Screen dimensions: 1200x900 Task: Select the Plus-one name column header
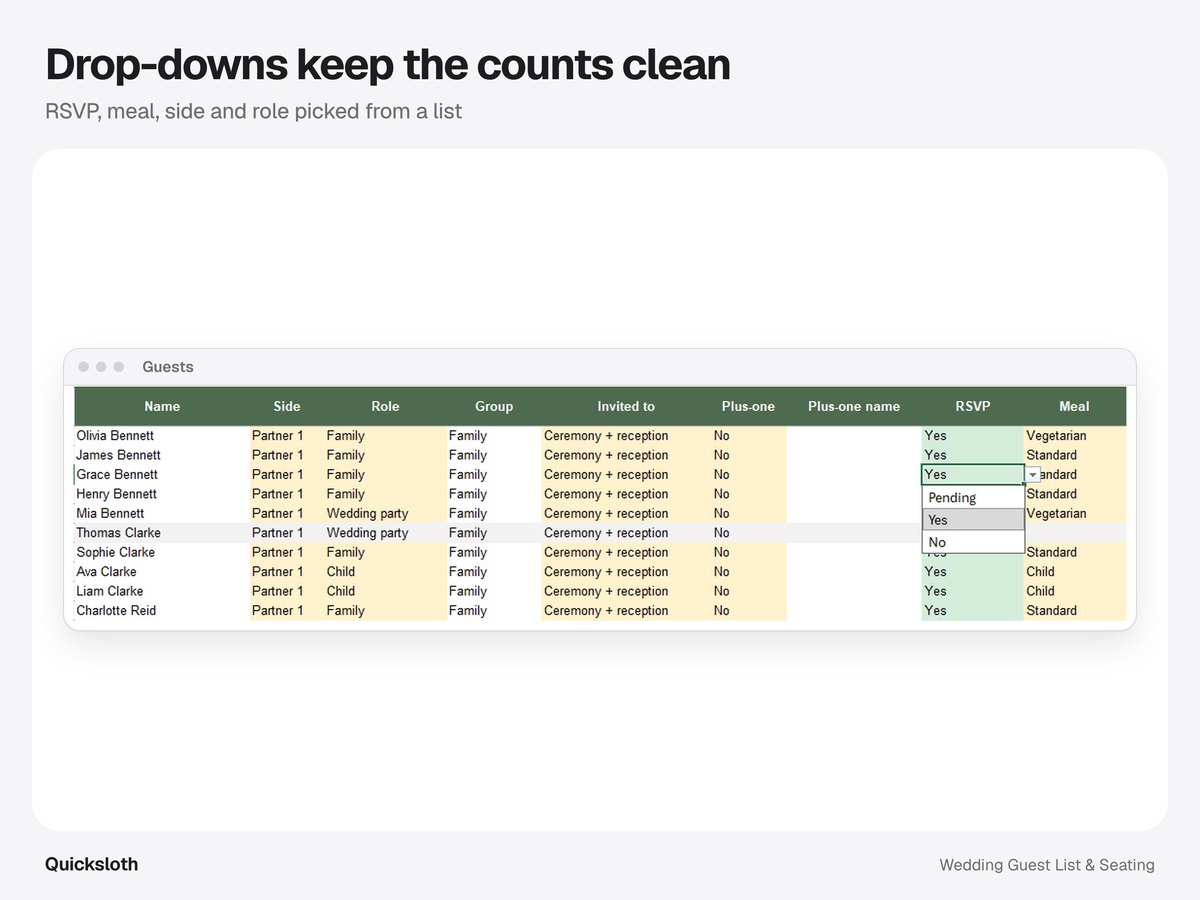(854, 407)
